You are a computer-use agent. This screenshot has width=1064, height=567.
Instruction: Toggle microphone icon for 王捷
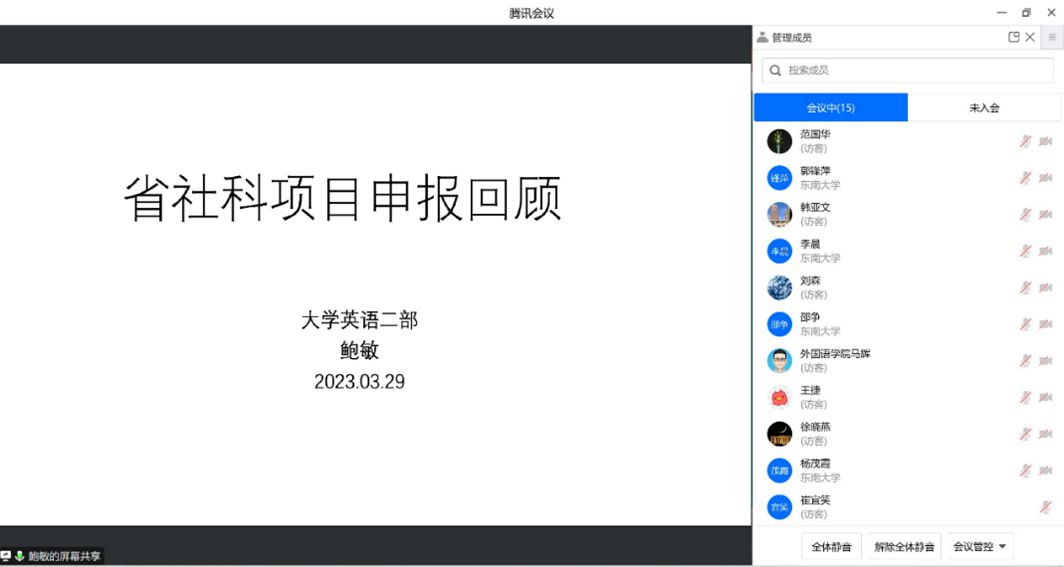pos(1025,397)
